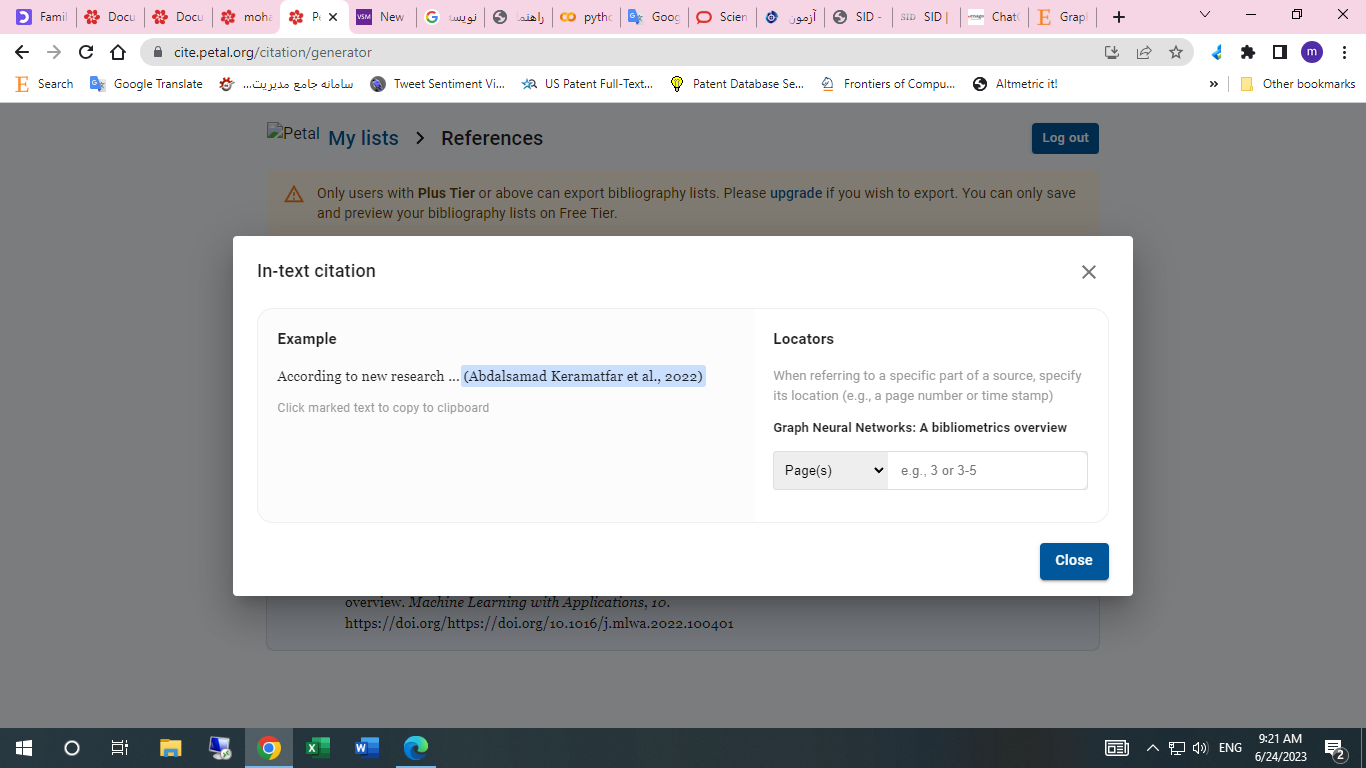Click the Log out button

click(x=1065, y=138)
